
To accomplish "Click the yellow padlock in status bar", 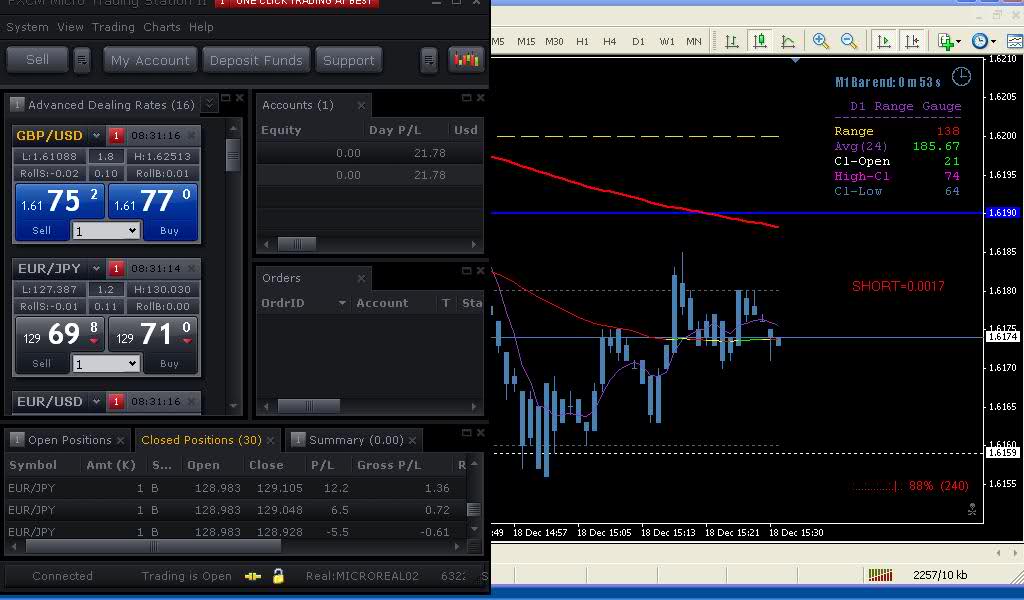I will (278, 576).
